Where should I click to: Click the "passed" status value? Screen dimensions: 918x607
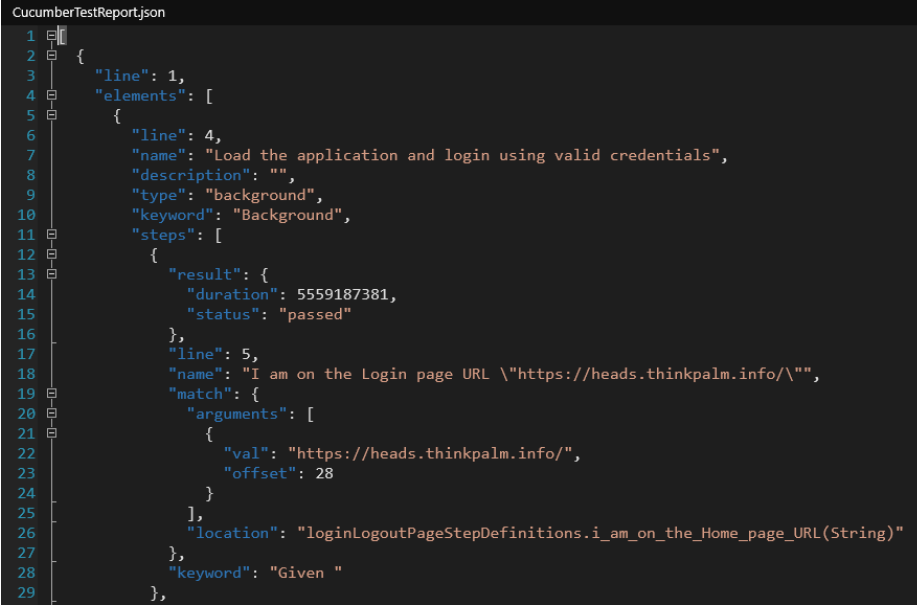(315, 313)
